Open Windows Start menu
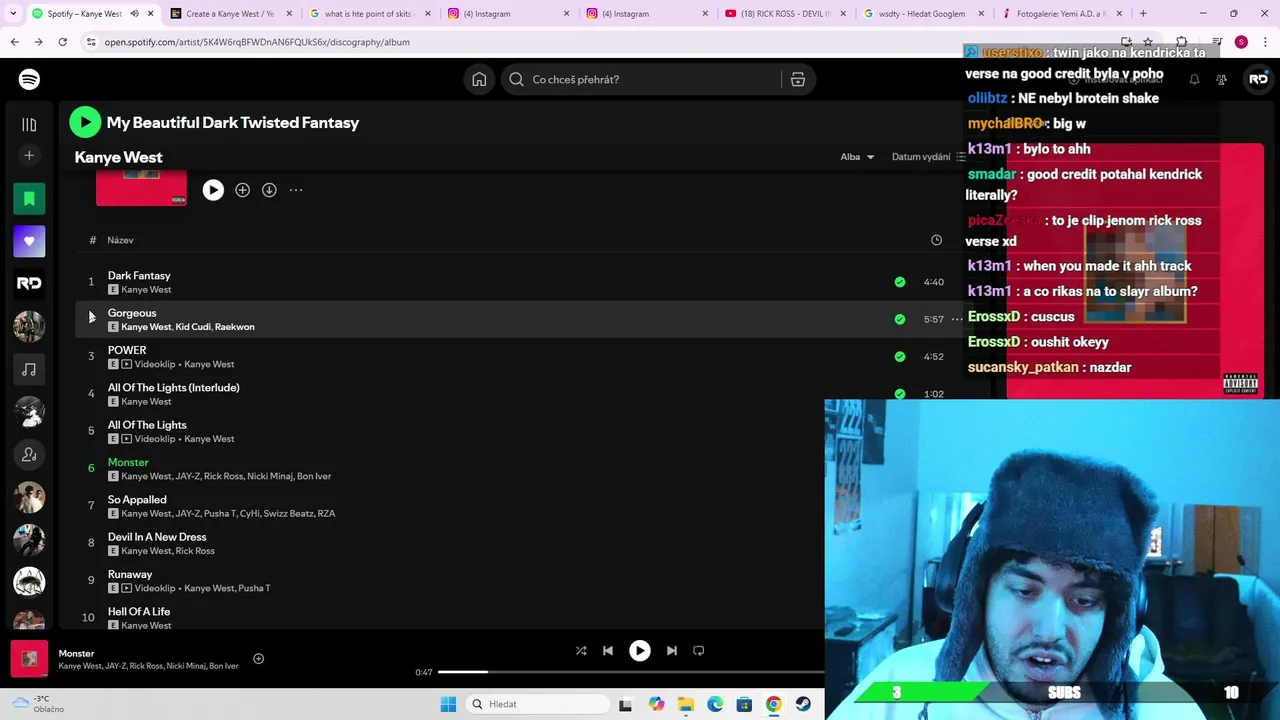The height and width of the screenshot is (720, 1280). [x=448, y=704]
